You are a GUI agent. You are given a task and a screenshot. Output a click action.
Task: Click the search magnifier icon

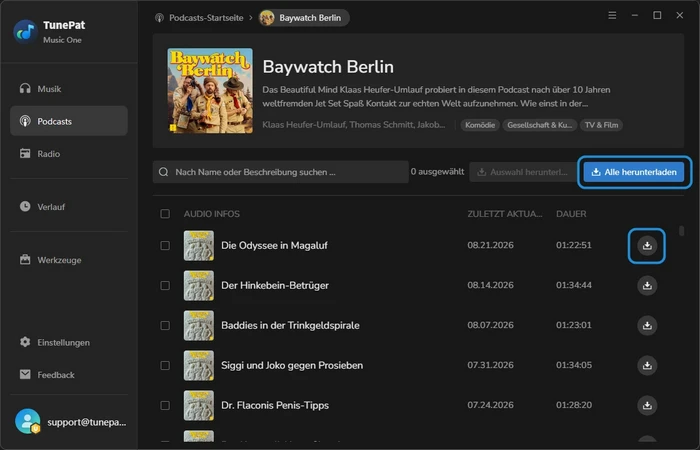(x=164, y=172)
